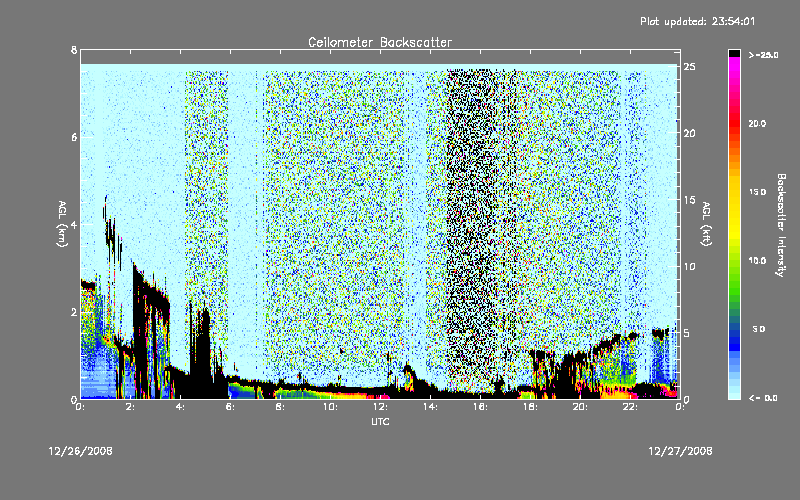Viewport: 800px width, 500px height.
Task: Click the '10' tick on the kft axis
Action: click(689, 266)
